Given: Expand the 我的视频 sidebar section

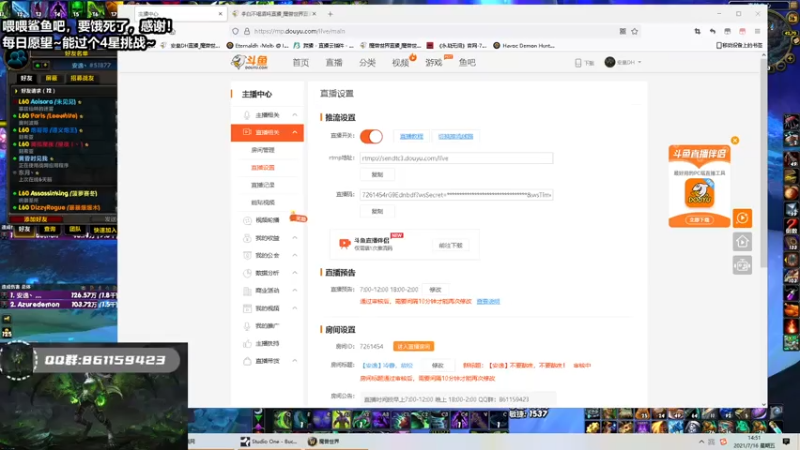Looking at the screenshot, I should (x=295, y=308).
